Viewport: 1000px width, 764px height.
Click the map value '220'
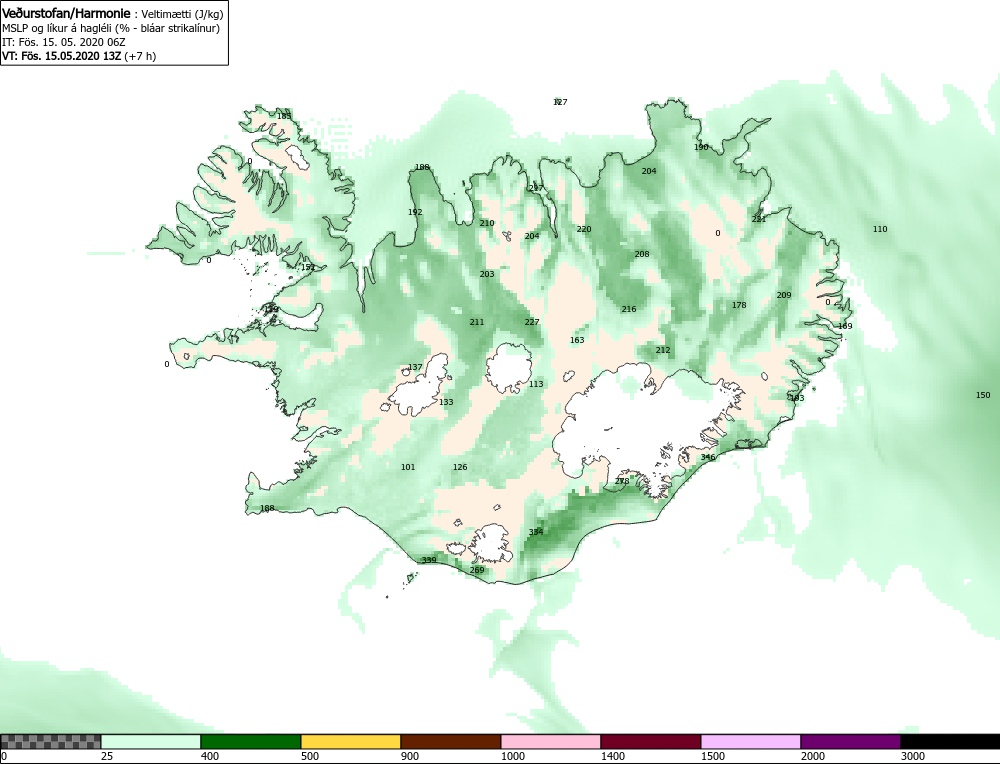584,229
